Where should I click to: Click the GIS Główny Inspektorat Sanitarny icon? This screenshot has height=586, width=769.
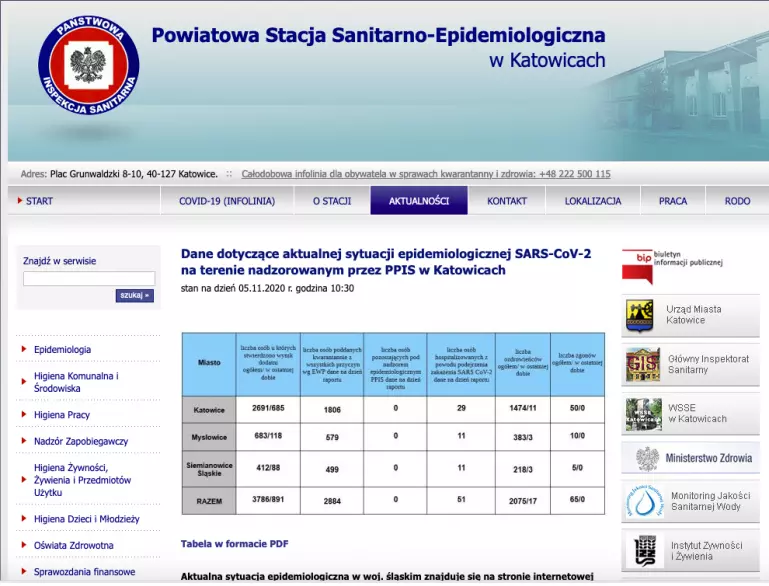point(642,364)
